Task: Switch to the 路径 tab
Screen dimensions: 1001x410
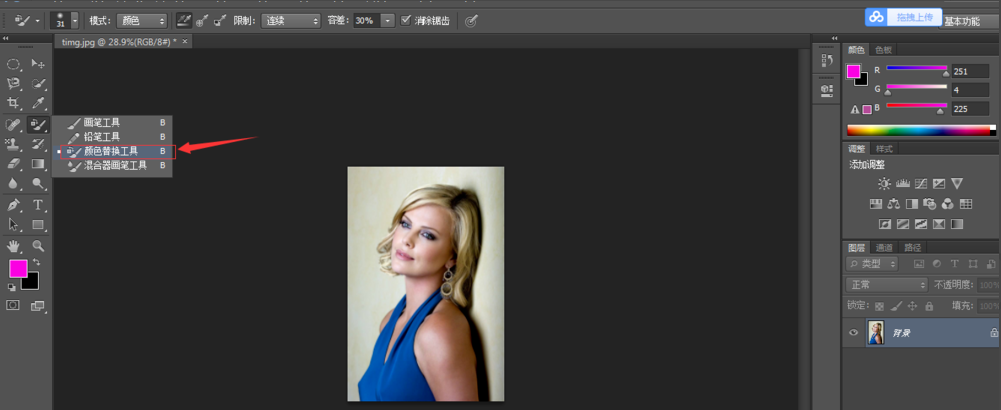Action: tap(913, 247)
